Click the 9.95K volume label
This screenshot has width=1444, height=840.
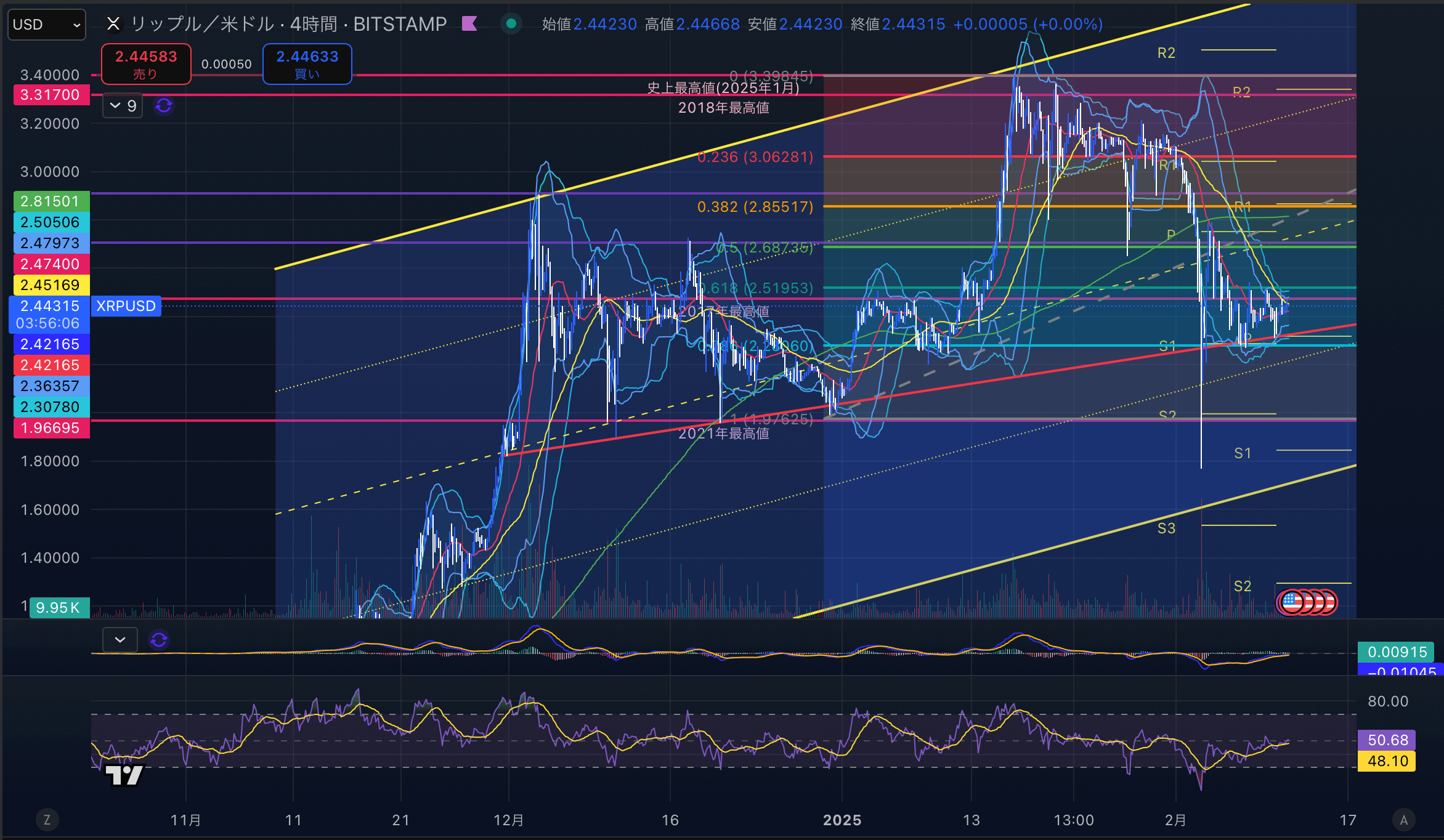click(x=59, y=608)
